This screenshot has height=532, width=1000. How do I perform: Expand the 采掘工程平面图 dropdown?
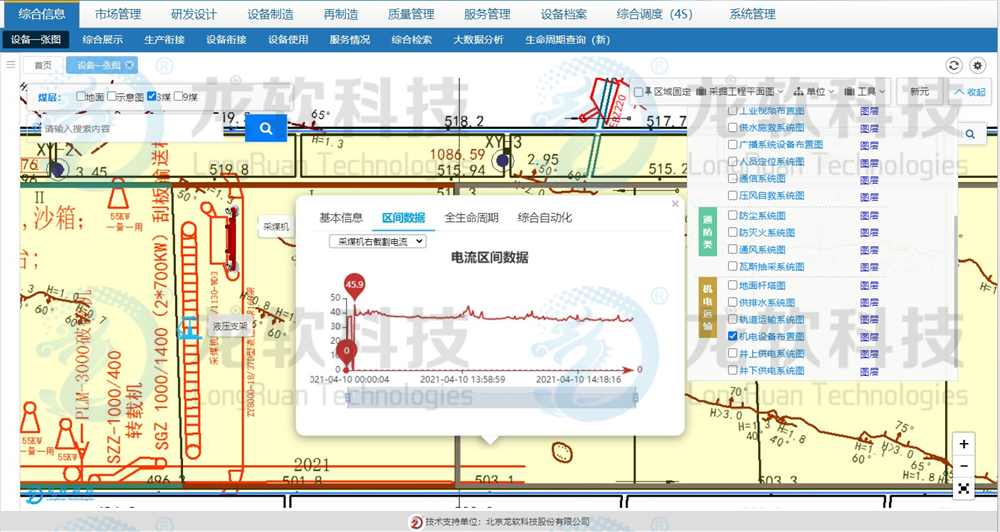click(x=741, y=92)
